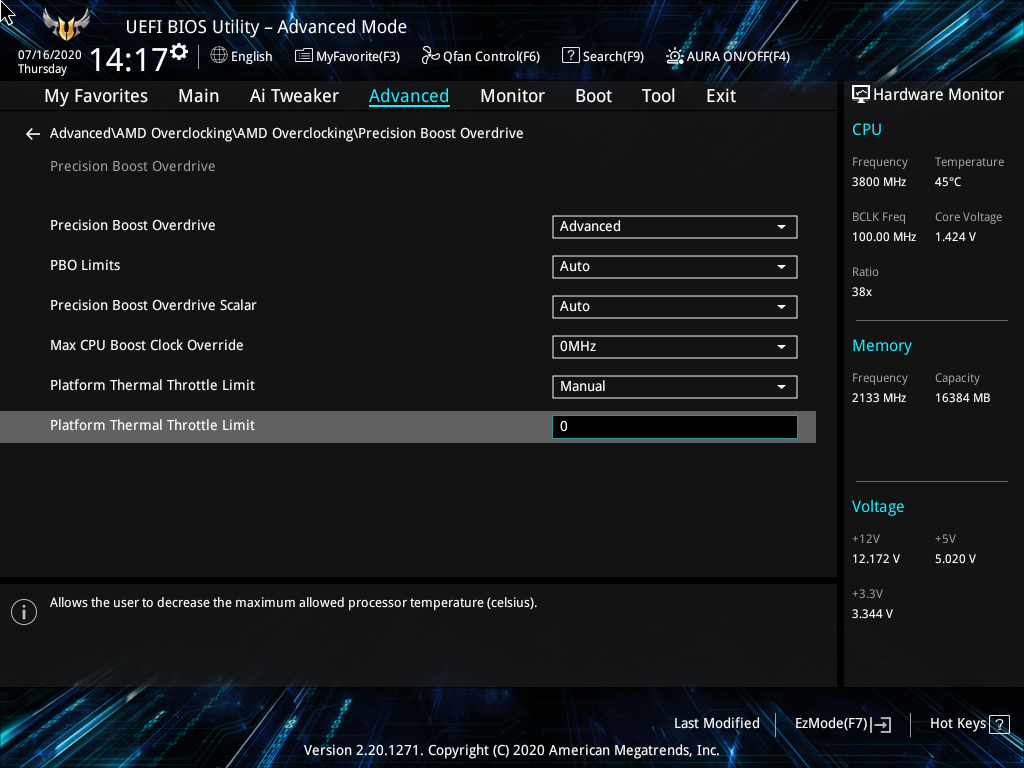The height and width of the screenshot is (768, 1024).
Task: Click the memory capacity value 16384 MB
Action: click(x=962, y=398)
